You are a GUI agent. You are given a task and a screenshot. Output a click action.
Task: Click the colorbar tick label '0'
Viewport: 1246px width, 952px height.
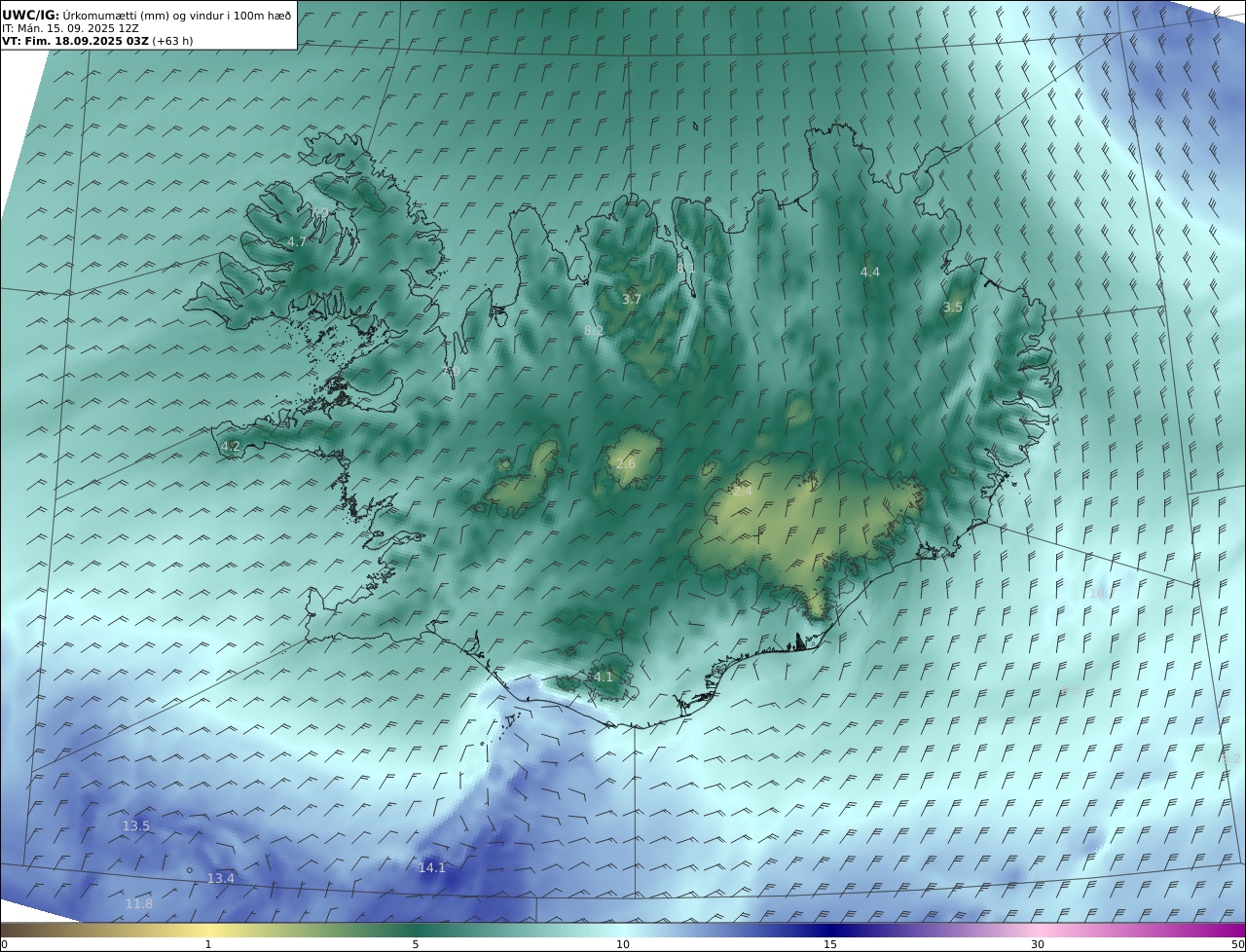tap(4, 944)
